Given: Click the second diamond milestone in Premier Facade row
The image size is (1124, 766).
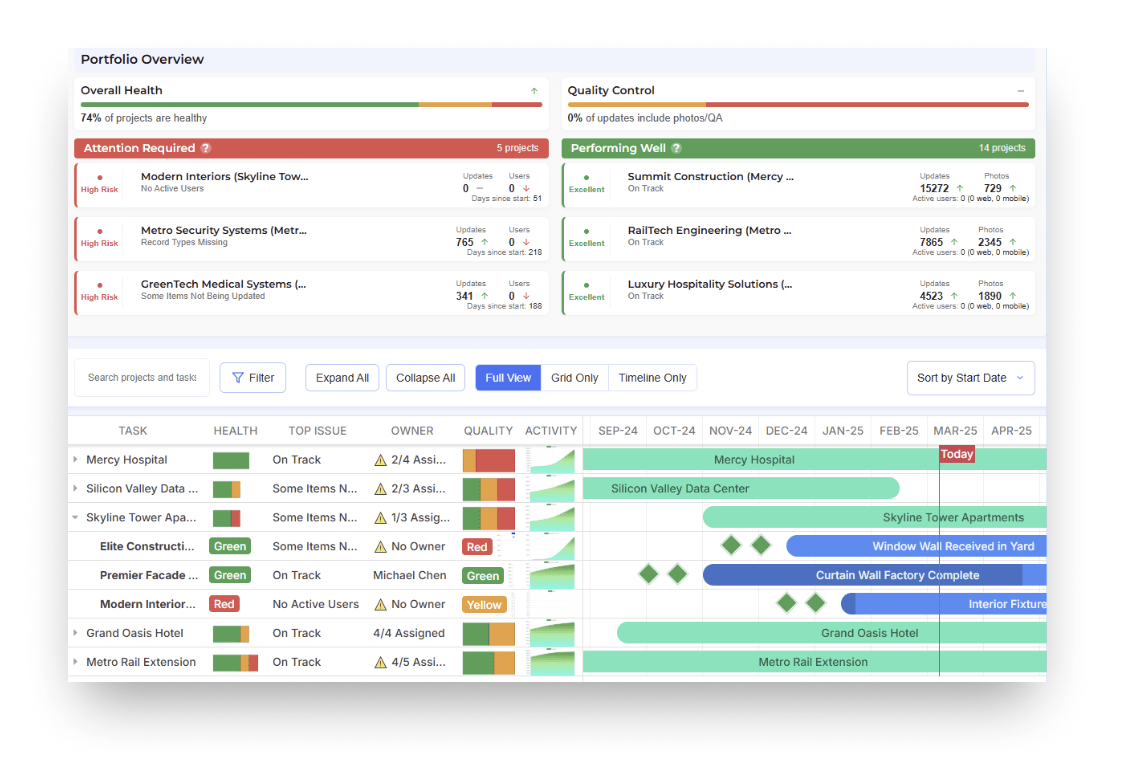Looking at the screenshot, I should click(x=677, y=574).
